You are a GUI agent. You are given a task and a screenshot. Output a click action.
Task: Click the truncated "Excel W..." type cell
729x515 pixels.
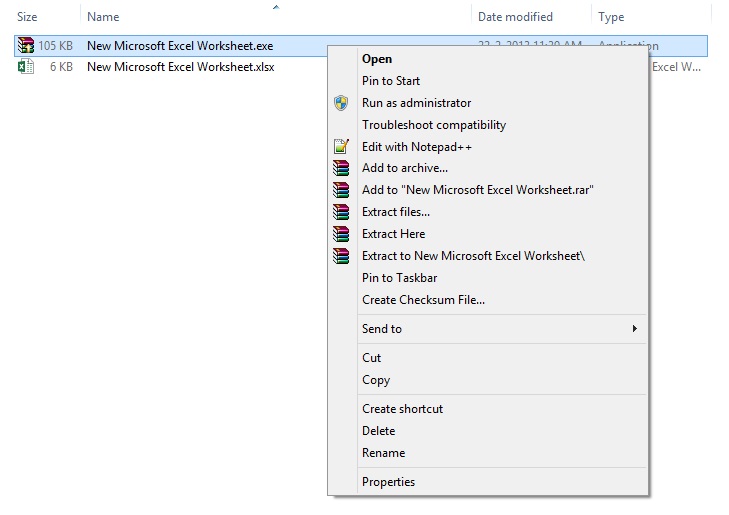tap(676, 67)
